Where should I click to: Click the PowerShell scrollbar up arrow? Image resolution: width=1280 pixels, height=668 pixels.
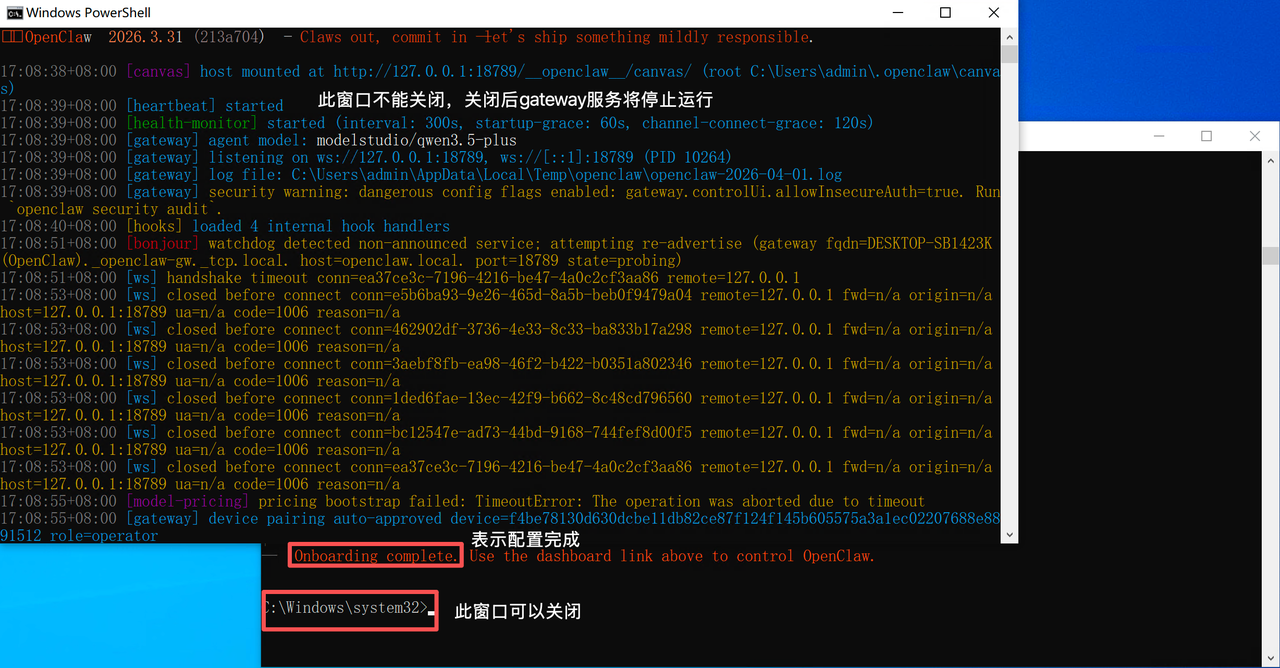coord(1009,36)
